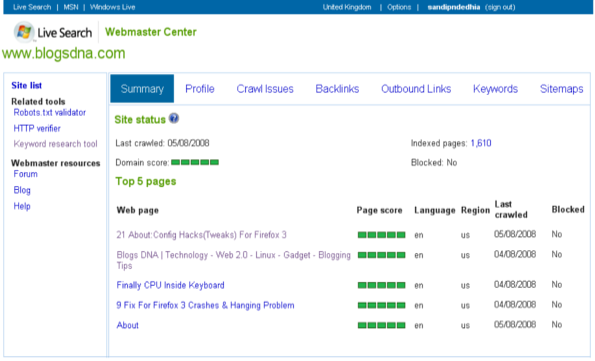
Task: Open the Outbound Links tab
Action: [416, 89]
